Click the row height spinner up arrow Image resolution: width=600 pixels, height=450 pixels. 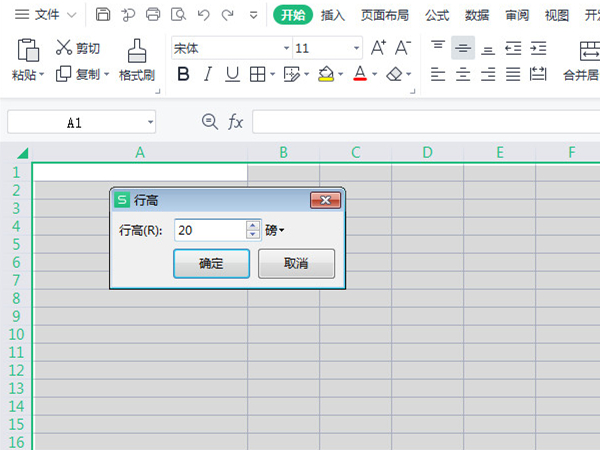click(253, 225)
